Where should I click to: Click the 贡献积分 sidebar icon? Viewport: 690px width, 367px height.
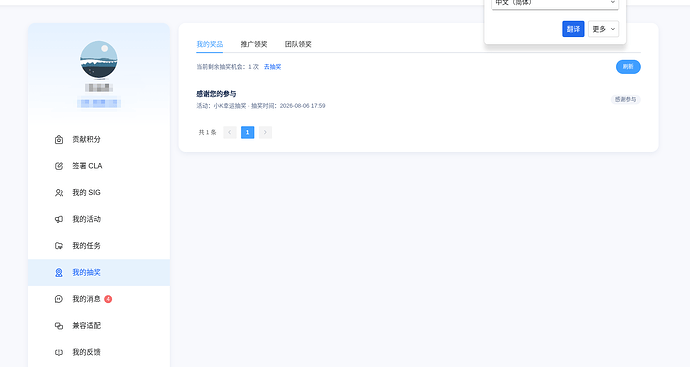59,139
